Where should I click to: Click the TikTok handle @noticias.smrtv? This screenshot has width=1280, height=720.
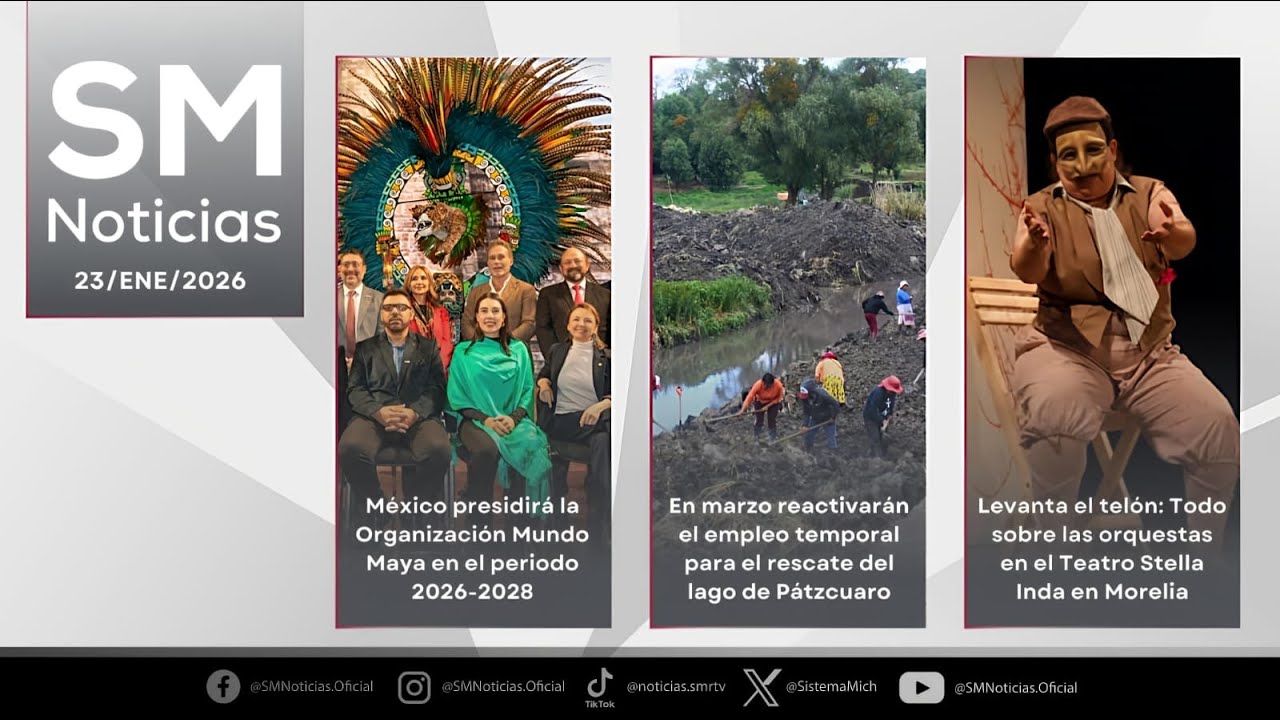point(678,687)
